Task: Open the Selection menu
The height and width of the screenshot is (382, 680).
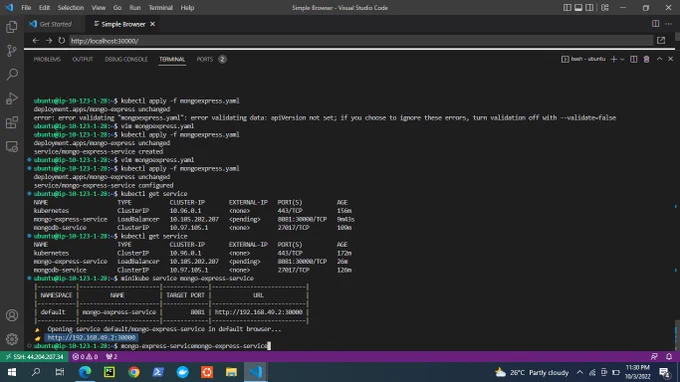Action: [x=71, y=8]
